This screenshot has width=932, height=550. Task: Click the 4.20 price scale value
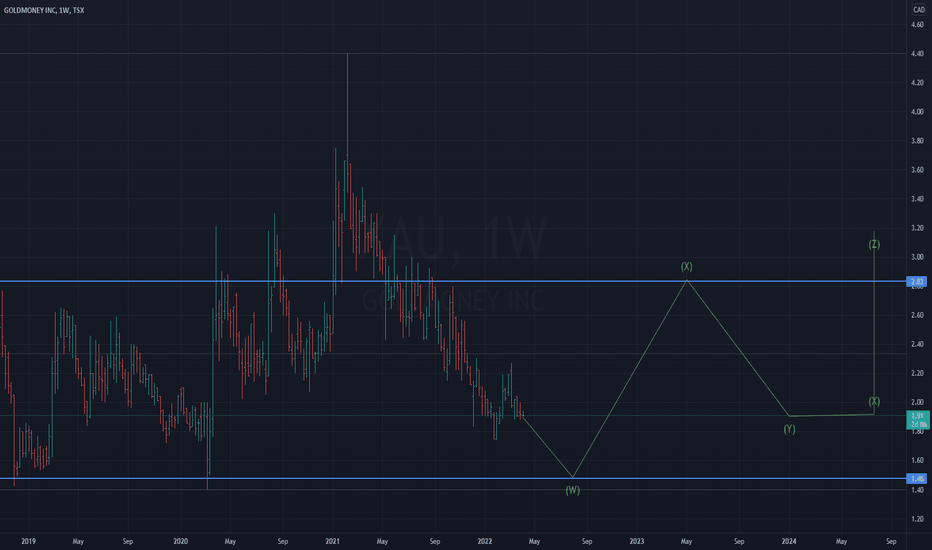click(x=917, y=83)
